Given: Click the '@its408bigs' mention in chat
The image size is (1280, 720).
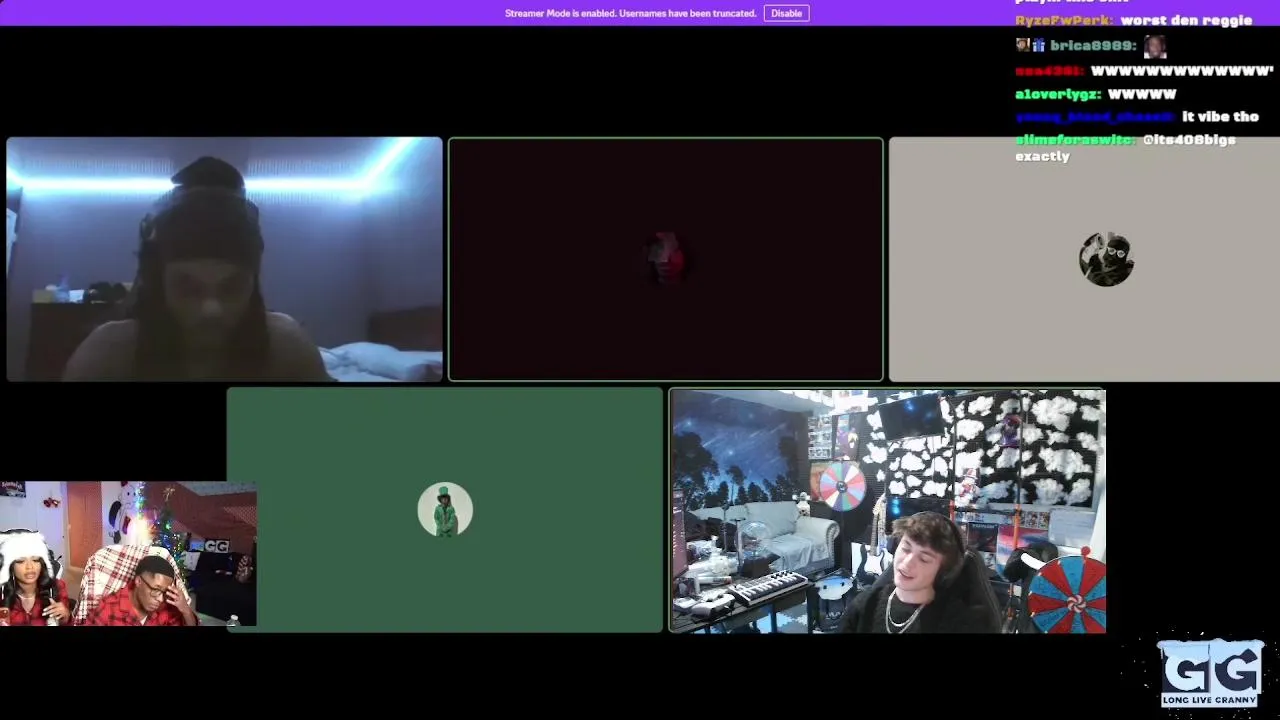Looking at the screenshot, I should pos(1189,140).
